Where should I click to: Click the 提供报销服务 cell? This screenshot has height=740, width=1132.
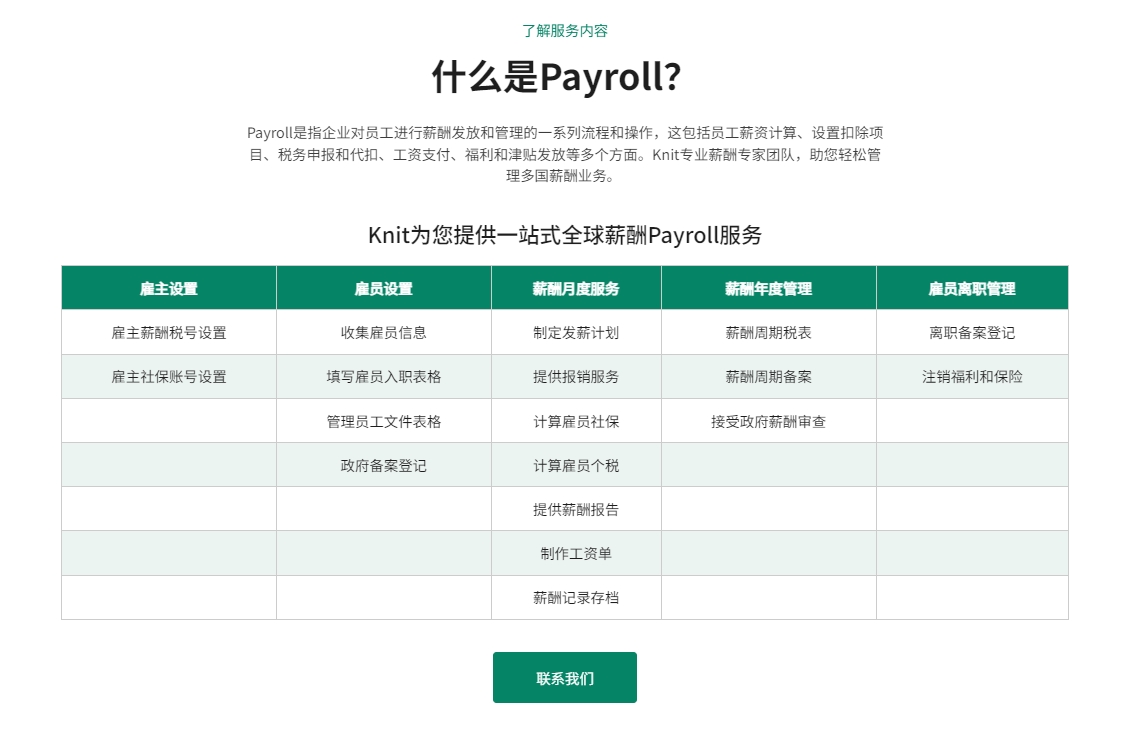(576, 377)
